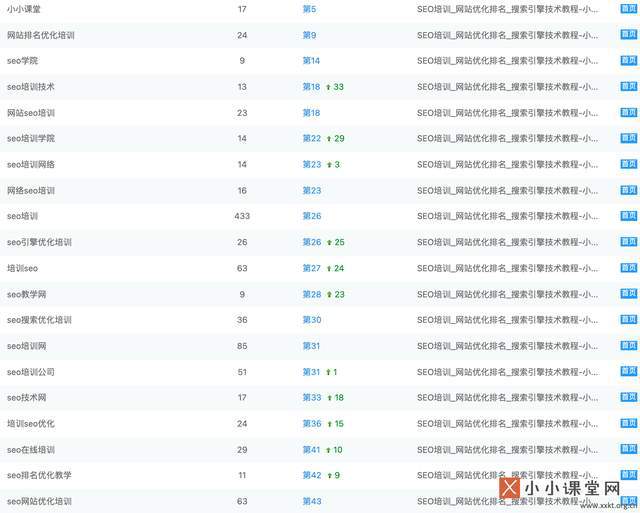Select the keyword seo引擎优化培训
This screenshot has height=513, width=640.
39,242
